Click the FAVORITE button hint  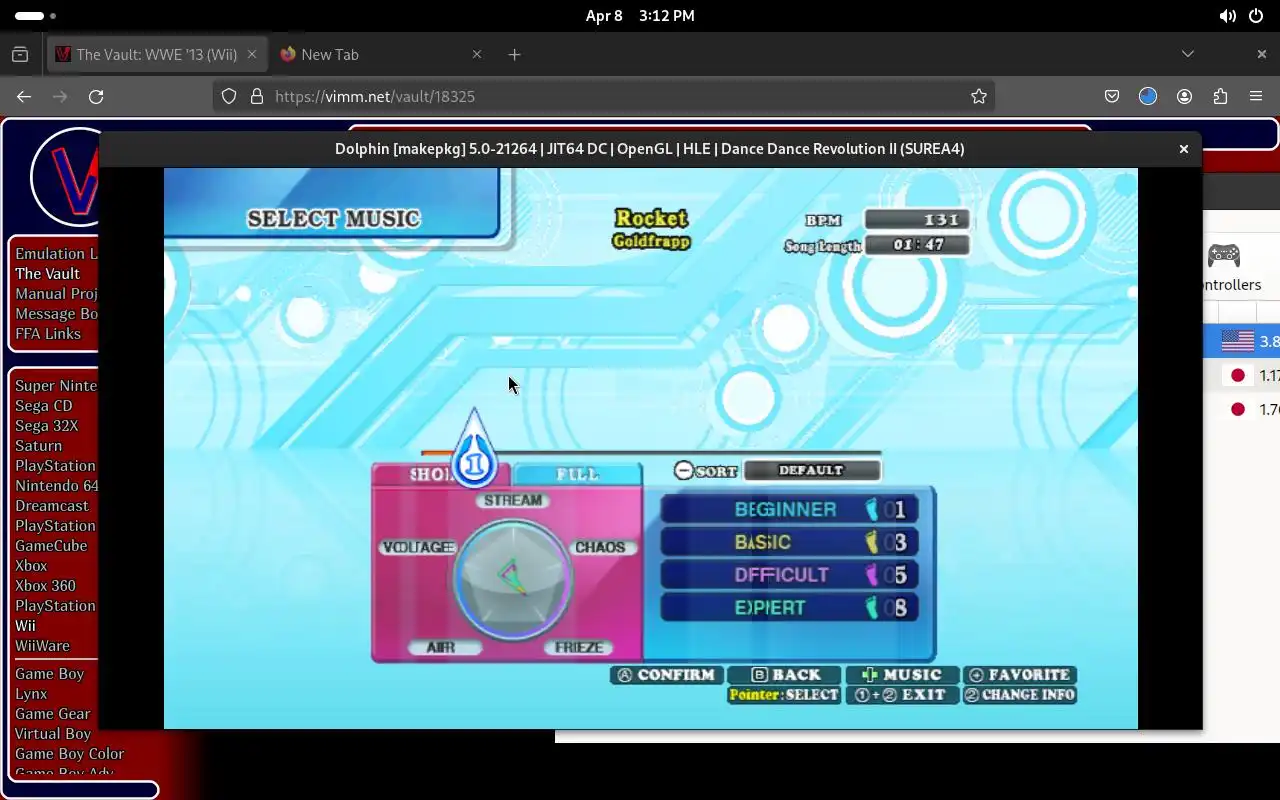point(1019,675)
